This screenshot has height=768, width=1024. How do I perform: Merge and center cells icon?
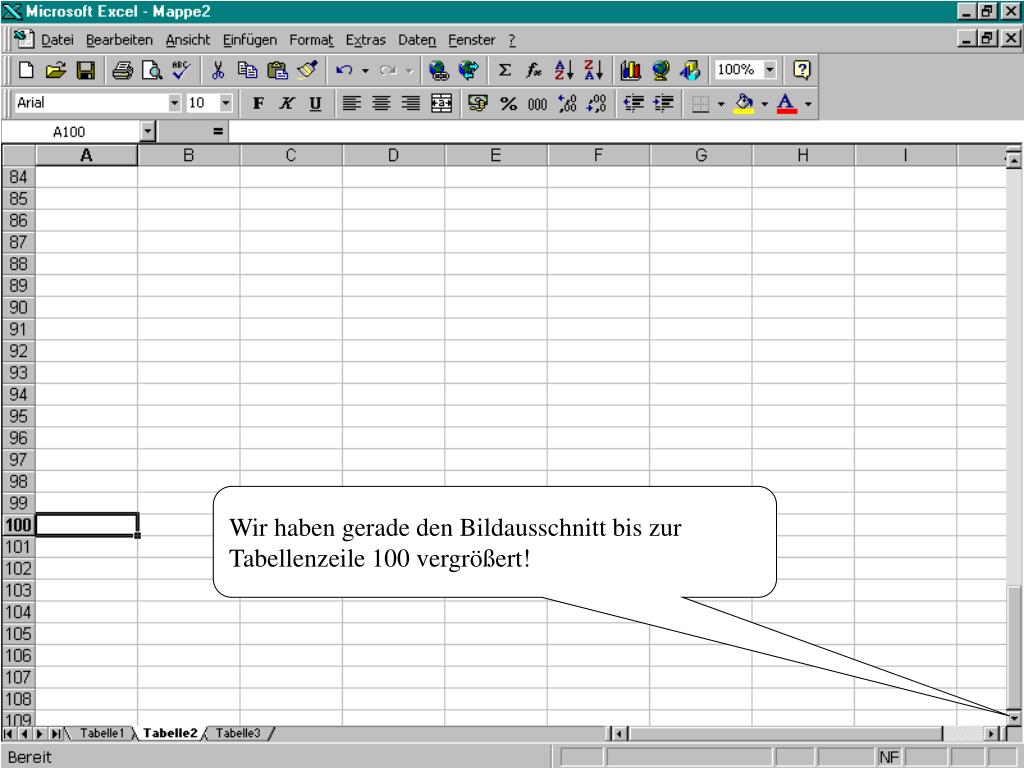(x=441, y=103)
